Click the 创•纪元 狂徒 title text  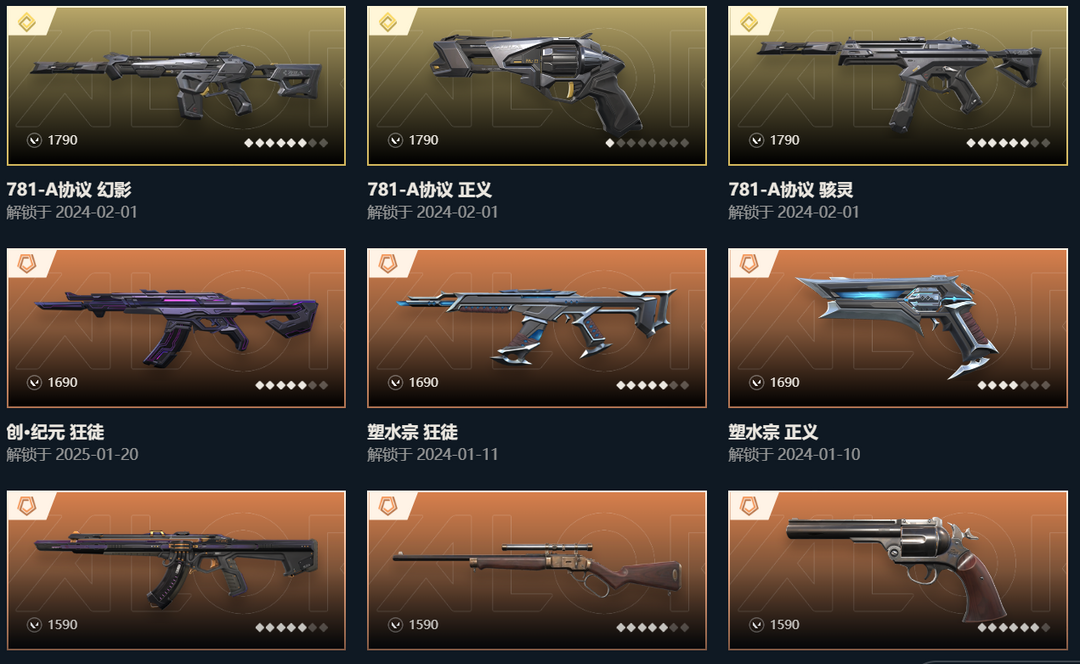[55, 433]
